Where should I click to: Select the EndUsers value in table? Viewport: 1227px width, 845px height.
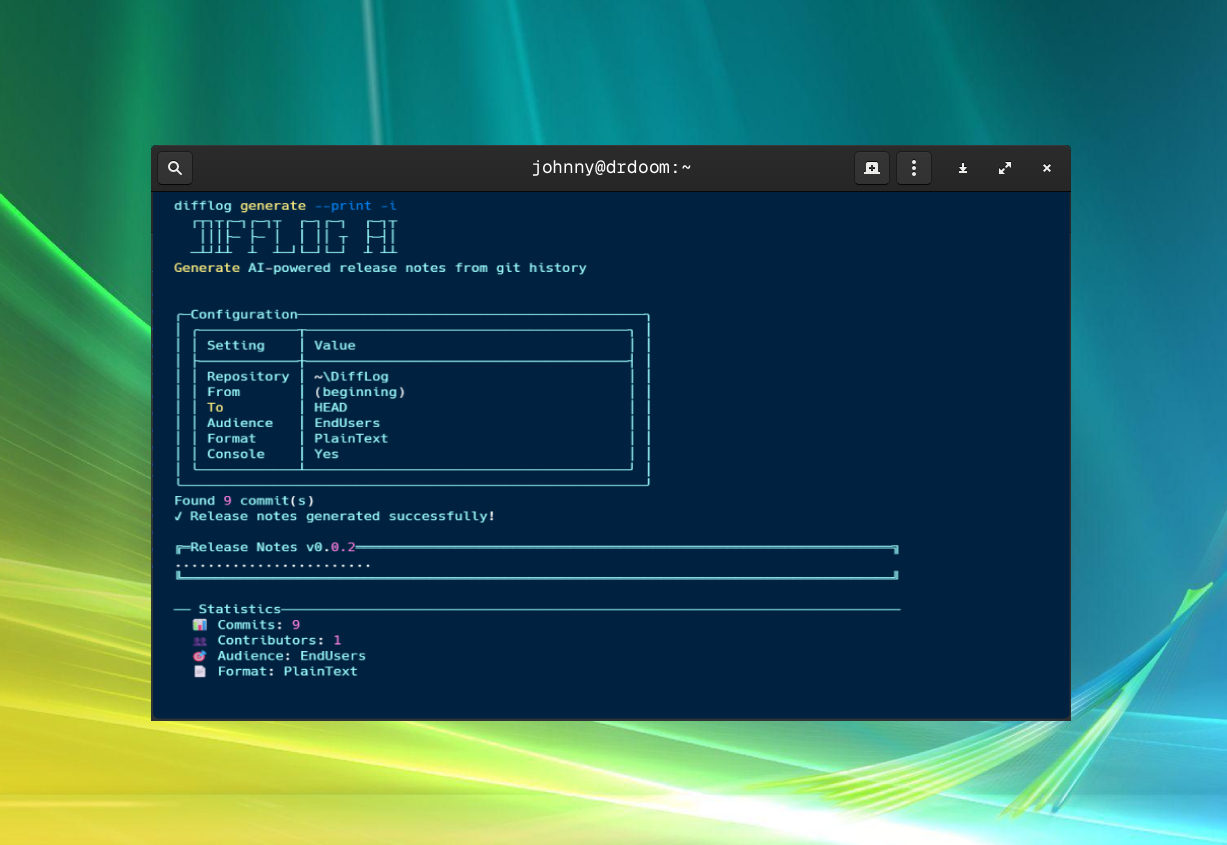347,423
